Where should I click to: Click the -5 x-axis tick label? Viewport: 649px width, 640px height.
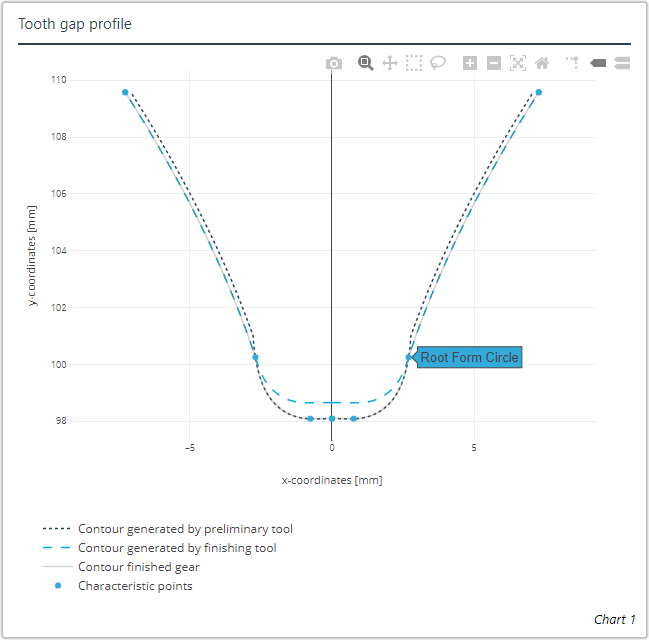[x=190, y=448]
